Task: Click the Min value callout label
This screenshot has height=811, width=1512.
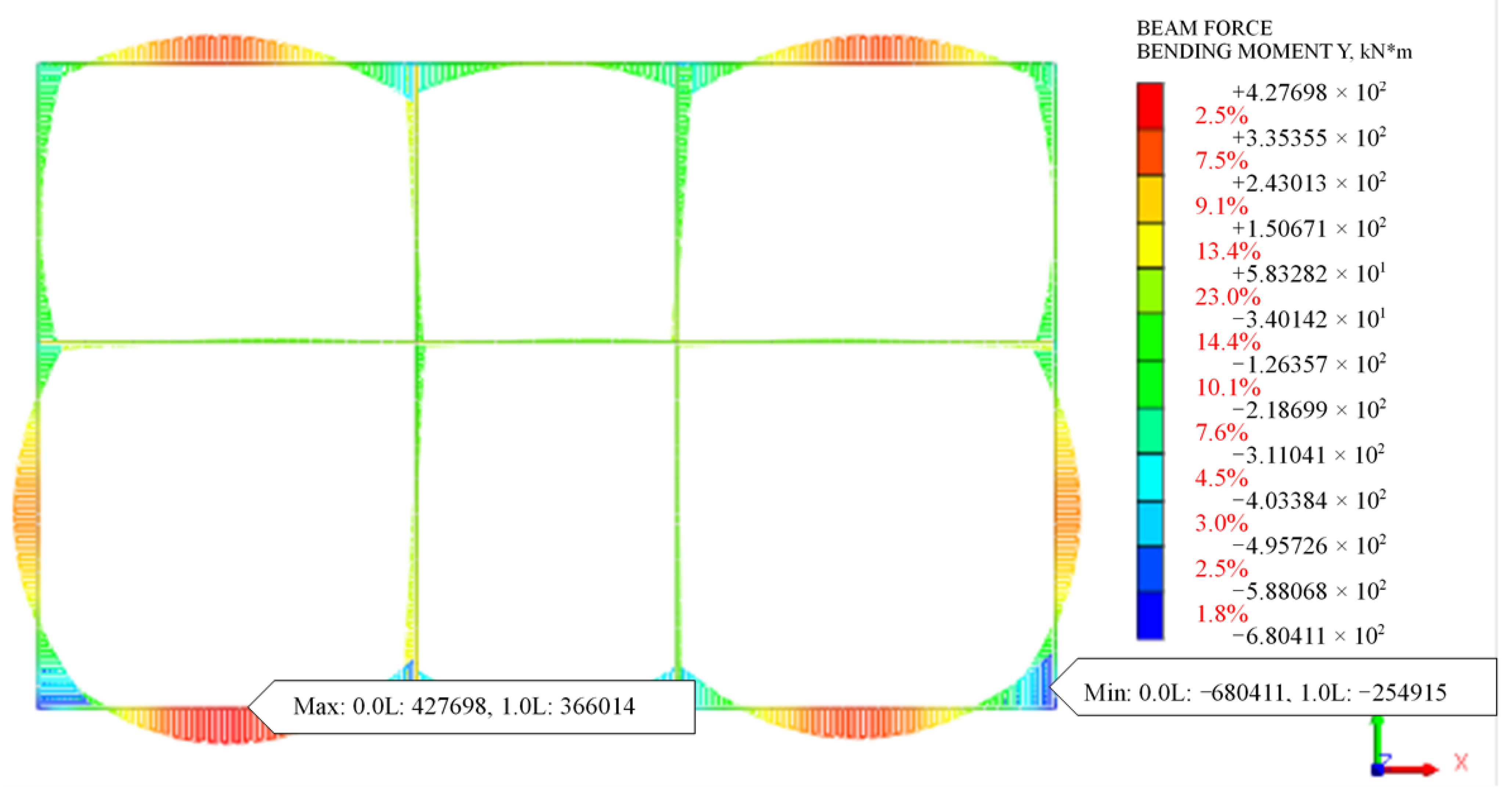Action: click(x=1274, y=687)
